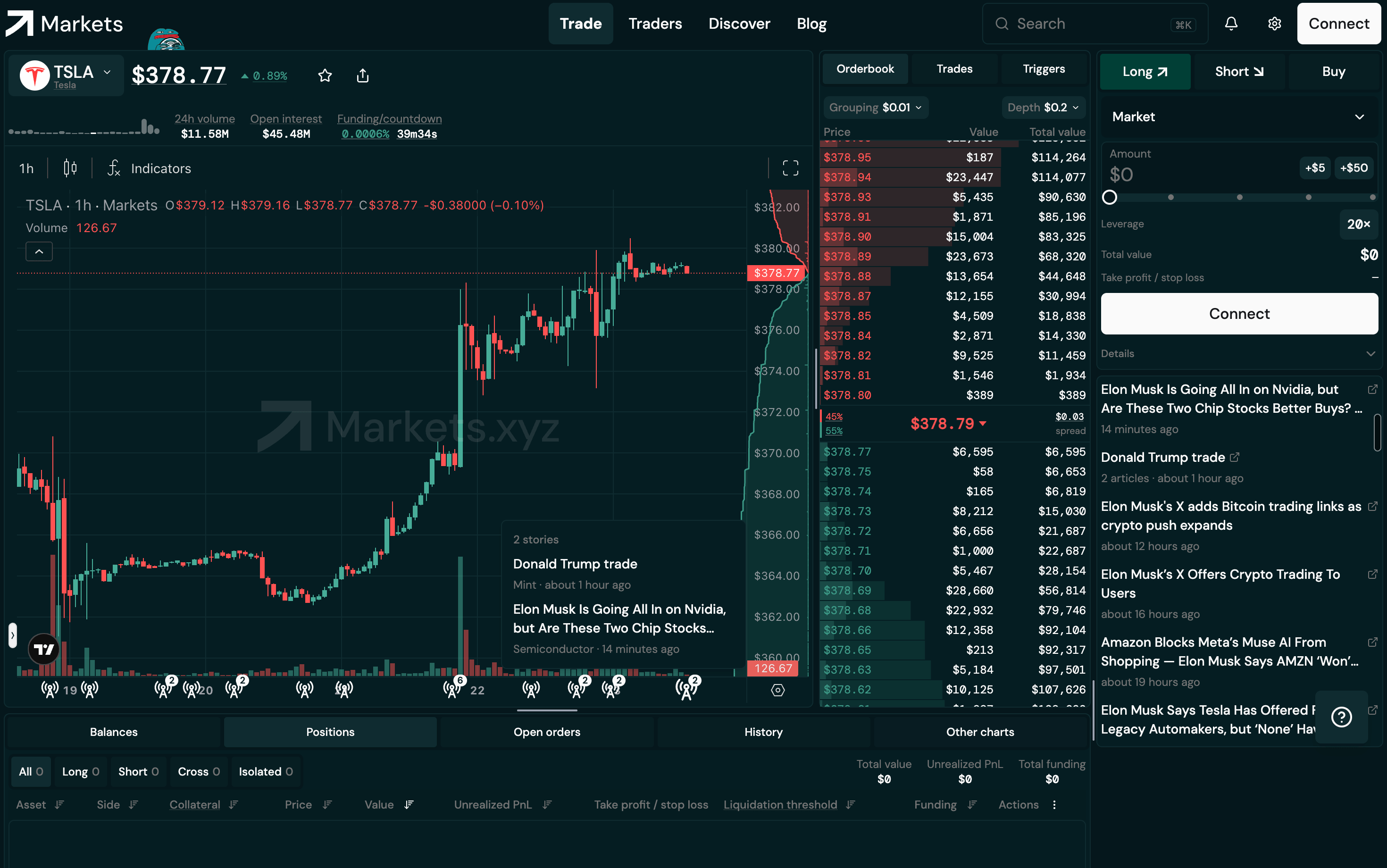
Task: Open chart settings hexagon icon
Action: (x=777, y=690)
